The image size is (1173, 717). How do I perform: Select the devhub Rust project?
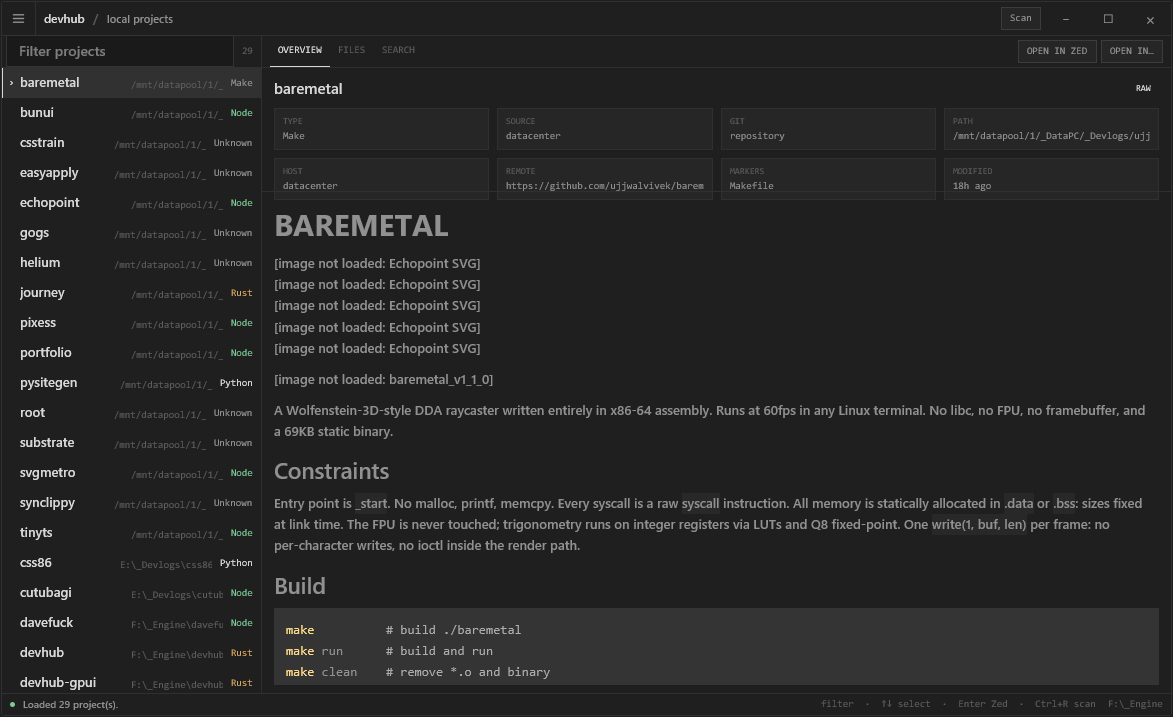click(132, 652)
